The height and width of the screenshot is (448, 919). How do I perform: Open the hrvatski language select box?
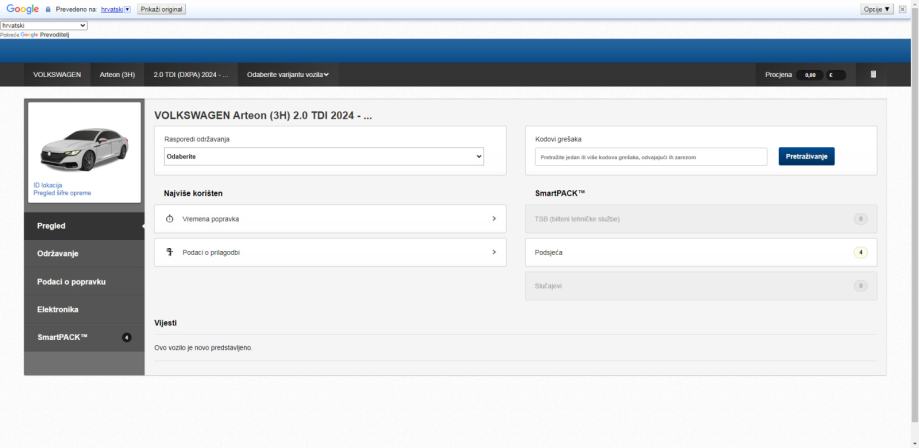[44, 26]
